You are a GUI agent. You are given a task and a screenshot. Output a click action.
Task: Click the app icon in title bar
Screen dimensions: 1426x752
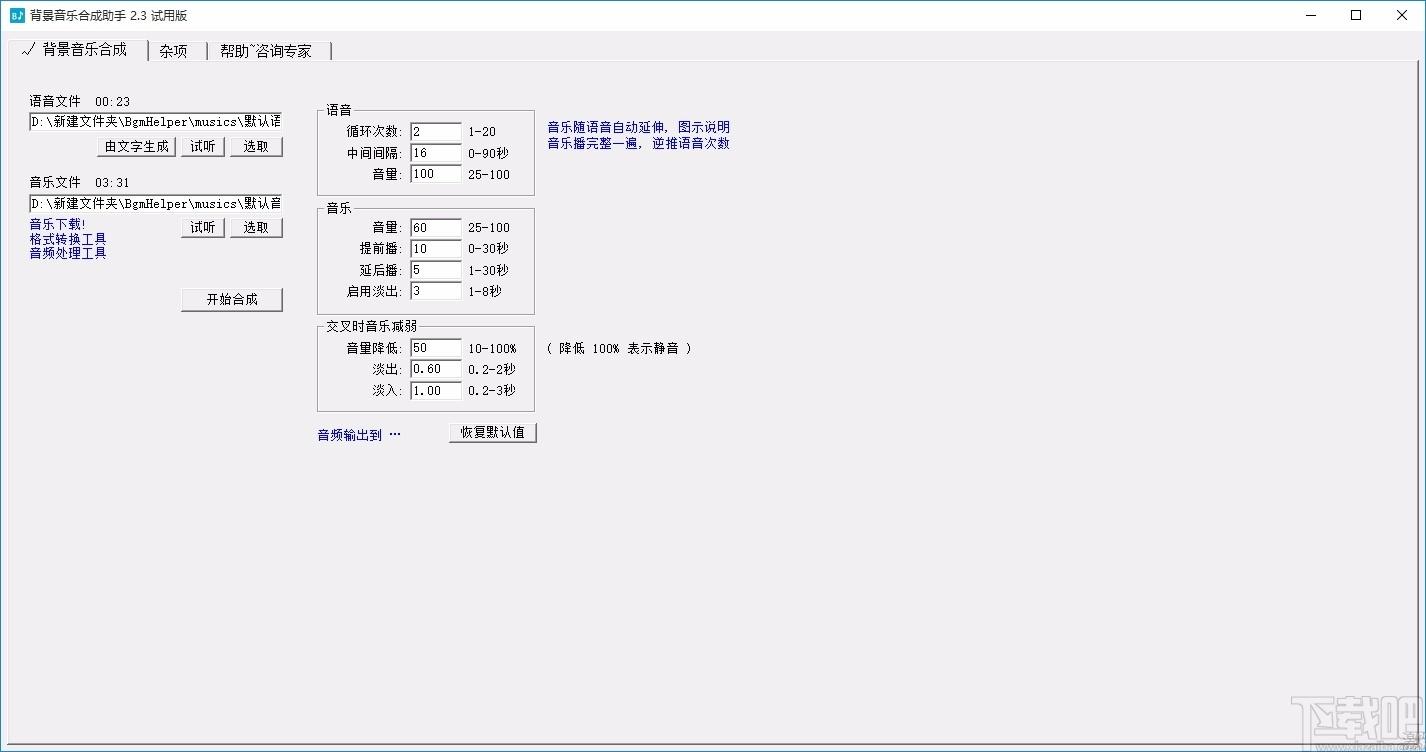click(x=17, y=15)
